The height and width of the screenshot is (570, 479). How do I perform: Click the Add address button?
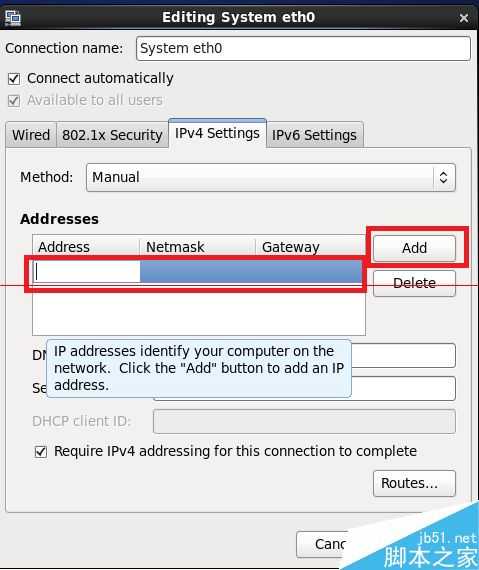414,248
